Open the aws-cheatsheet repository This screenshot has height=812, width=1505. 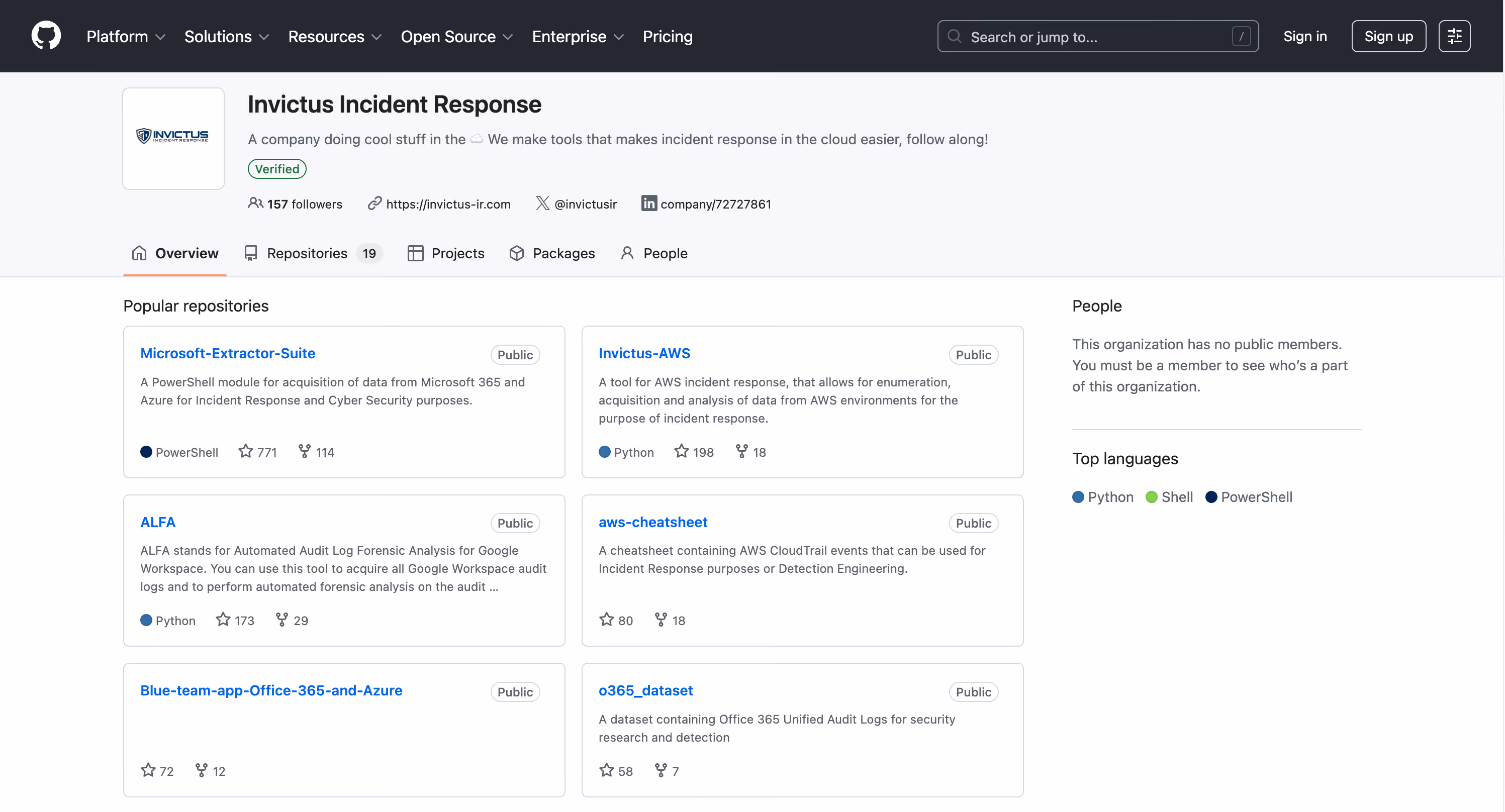653,522
